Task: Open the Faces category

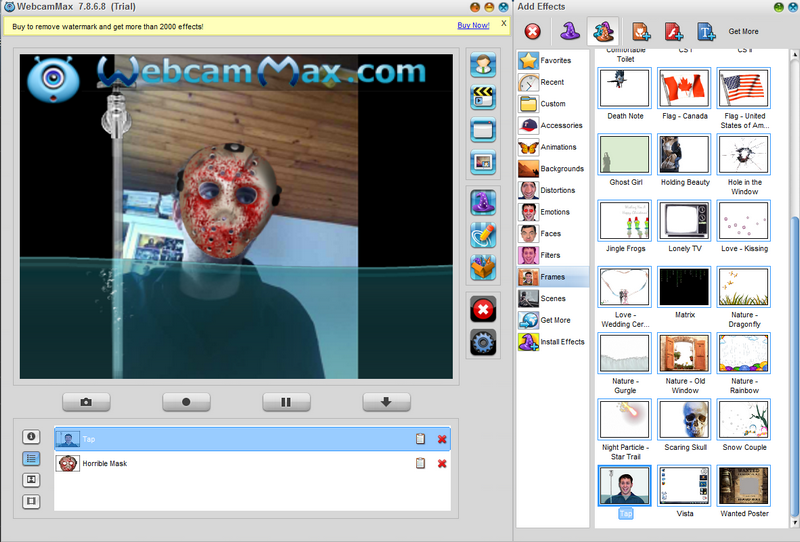Action: coord(553,233)
